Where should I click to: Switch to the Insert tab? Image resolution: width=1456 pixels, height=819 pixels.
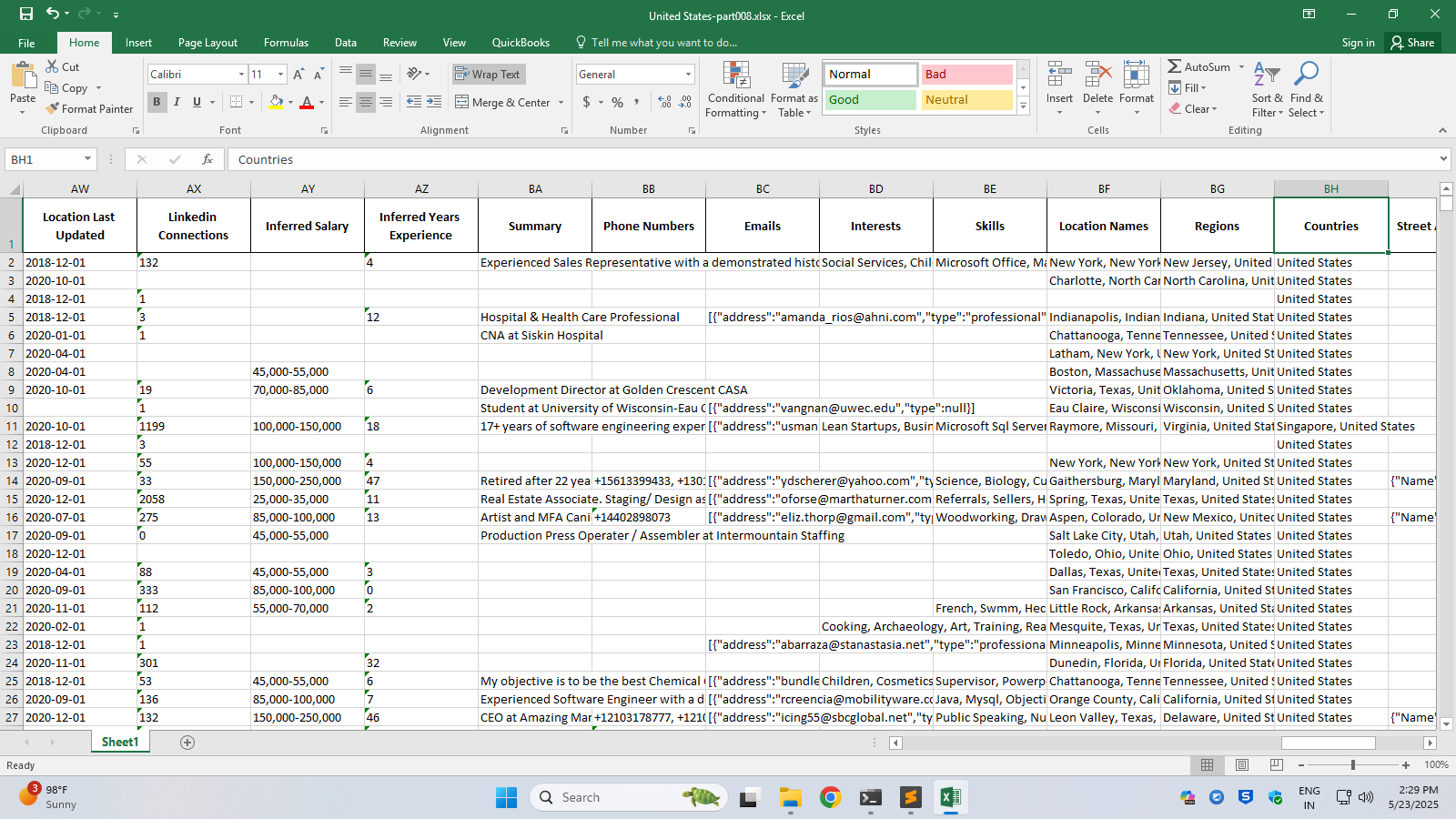click(138, 43)
